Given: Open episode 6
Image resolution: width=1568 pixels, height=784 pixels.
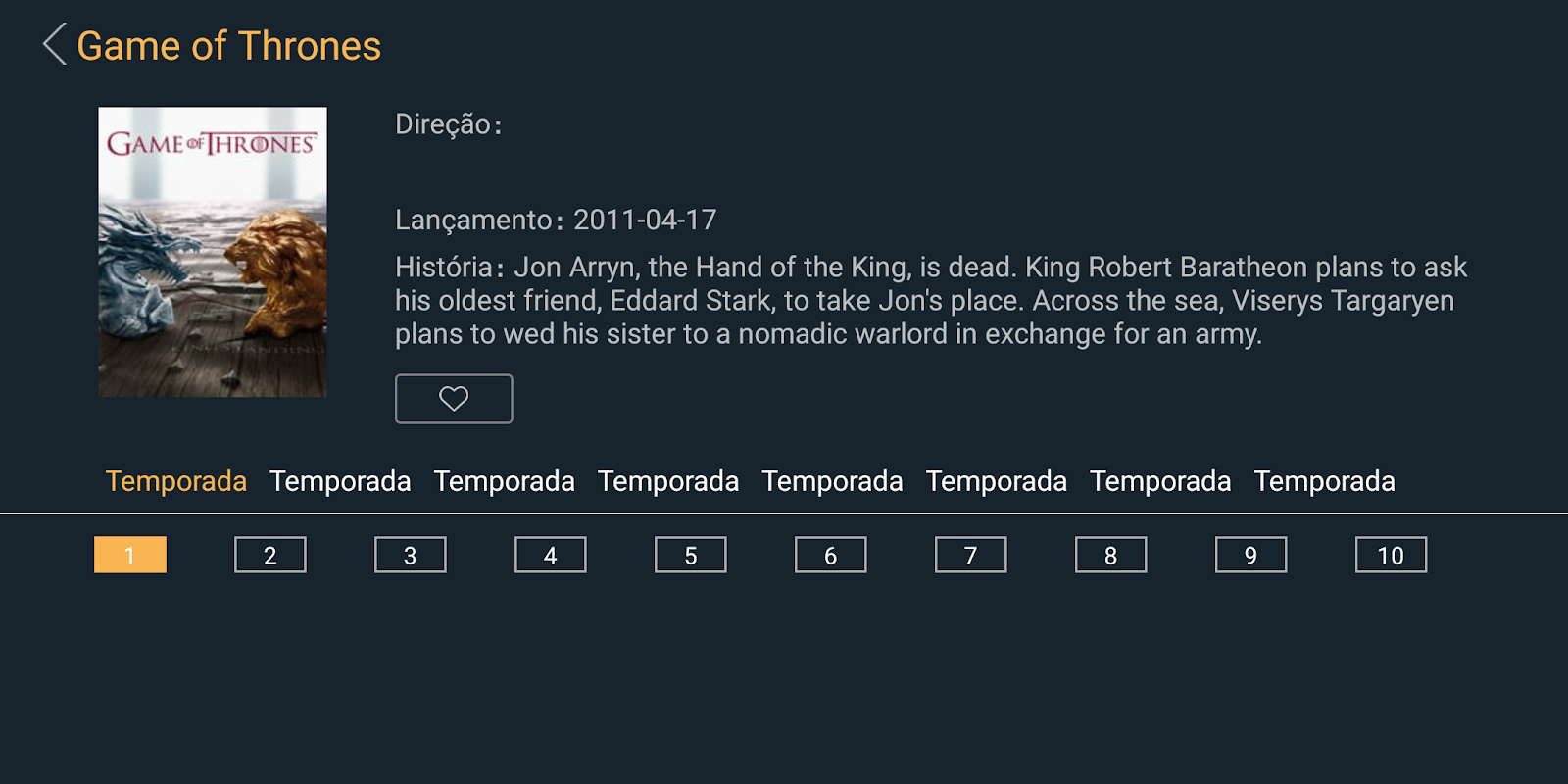Looking at the screenshot, I should 831,555.
